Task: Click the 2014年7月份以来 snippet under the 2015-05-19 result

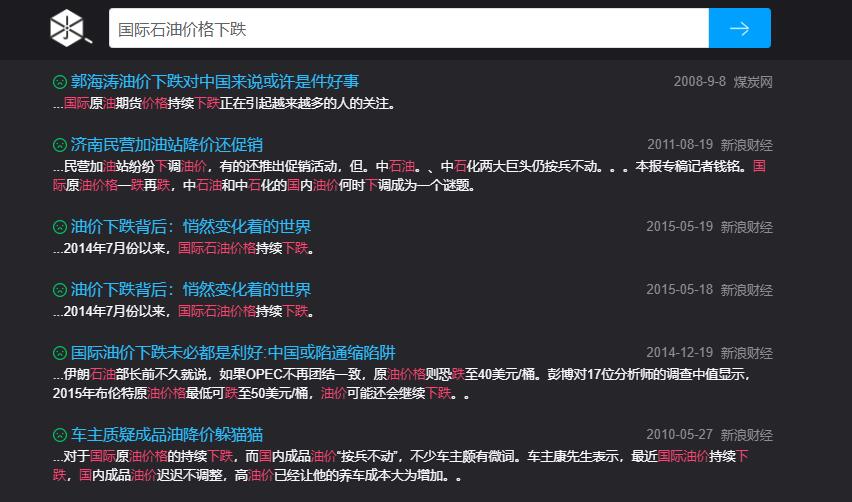Action: click(x=184, y=248)
